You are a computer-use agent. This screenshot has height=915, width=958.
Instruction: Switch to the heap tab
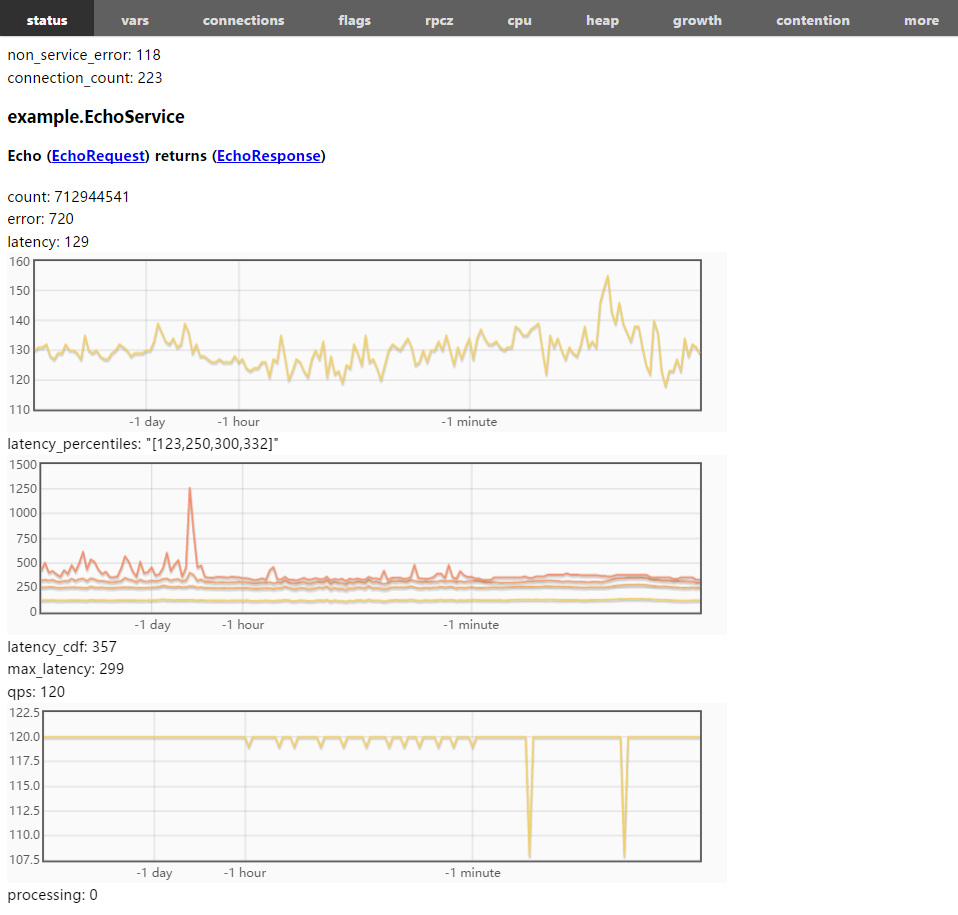click(602, 20)
